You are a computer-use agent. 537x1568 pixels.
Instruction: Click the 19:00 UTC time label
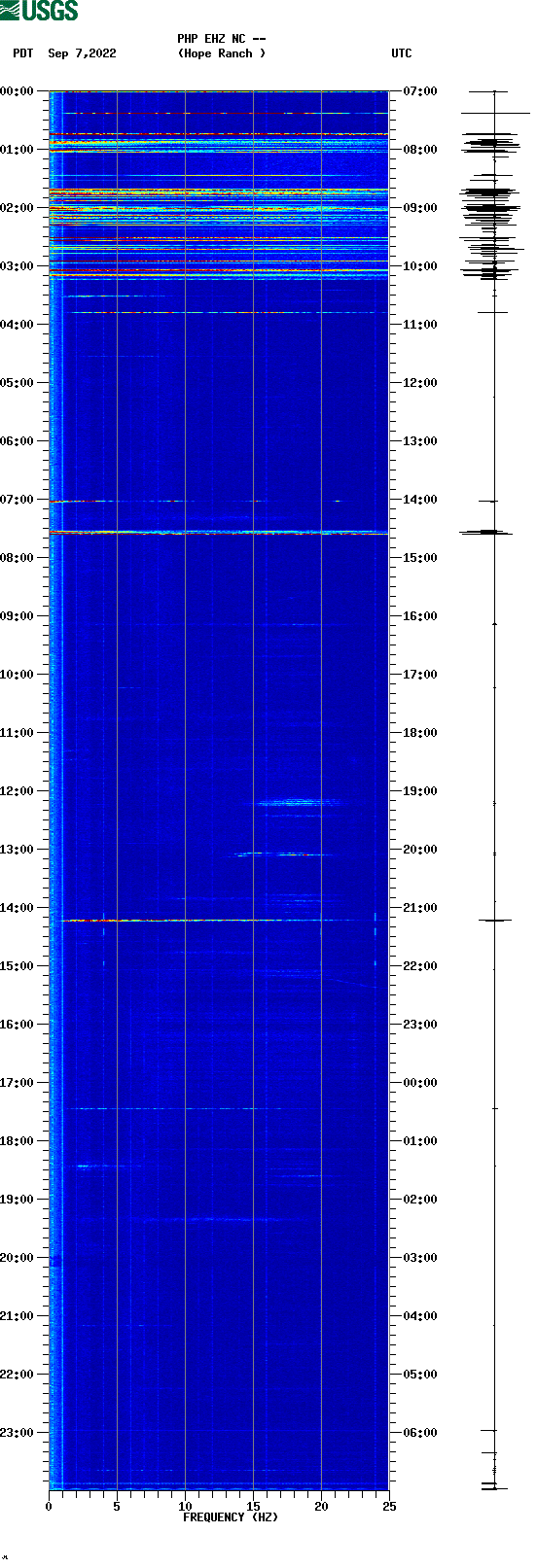coord(420,791)
